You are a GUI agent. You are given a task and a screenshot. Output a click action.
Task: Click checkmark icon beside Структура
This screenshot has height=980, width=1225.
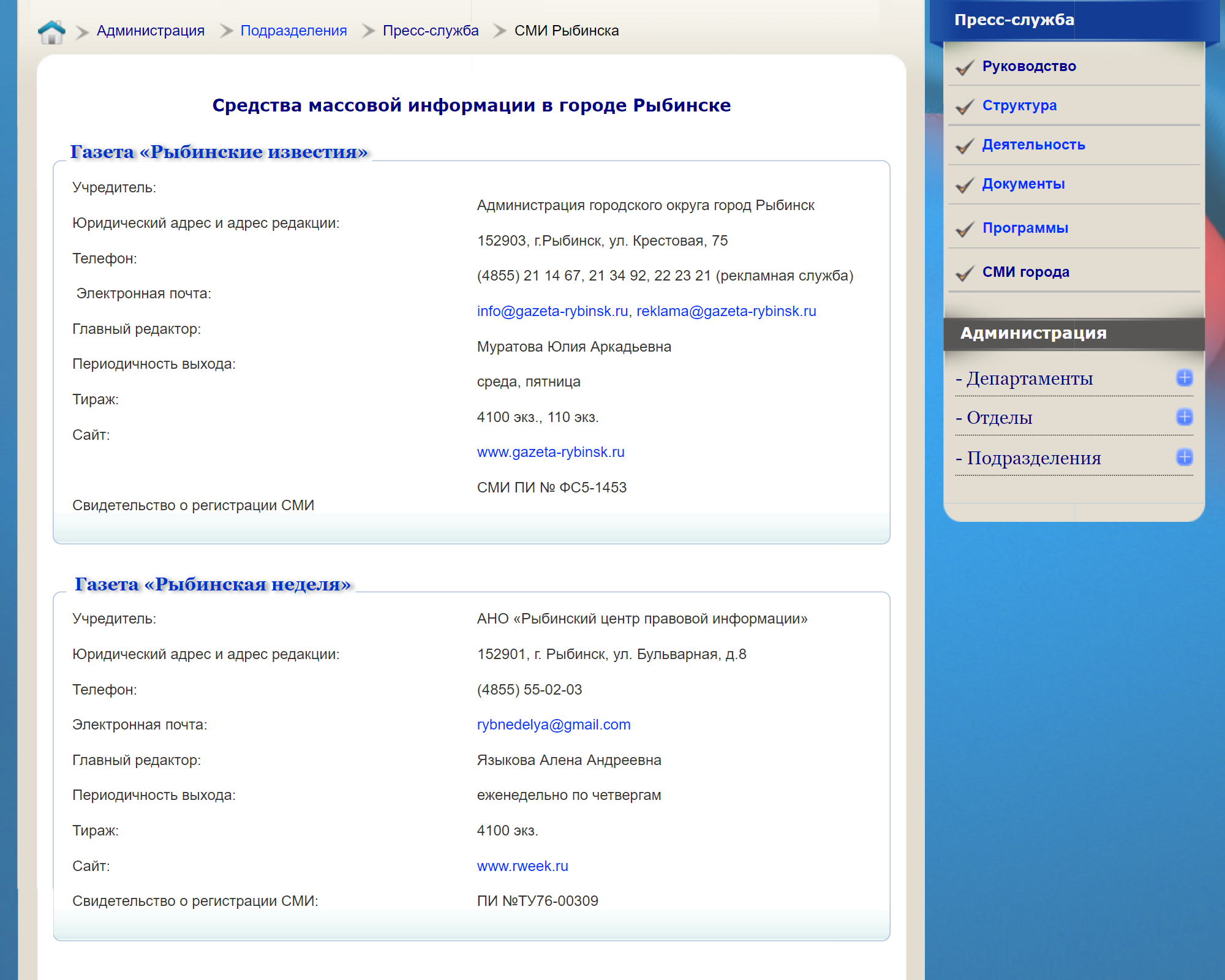pyautogui.click(x=965, y=107)
